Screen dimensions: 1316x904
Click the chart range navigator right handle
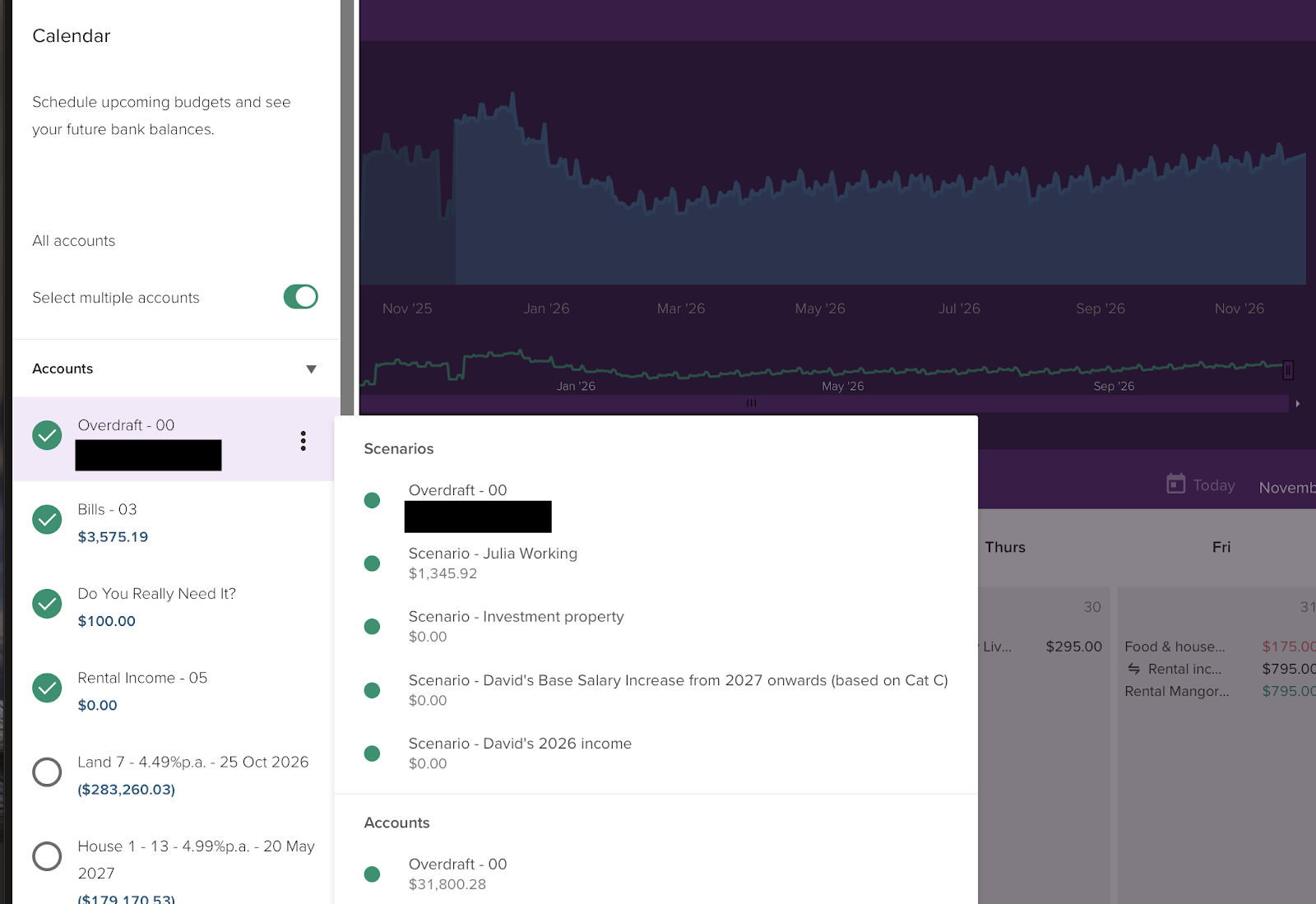(1287, 370)
